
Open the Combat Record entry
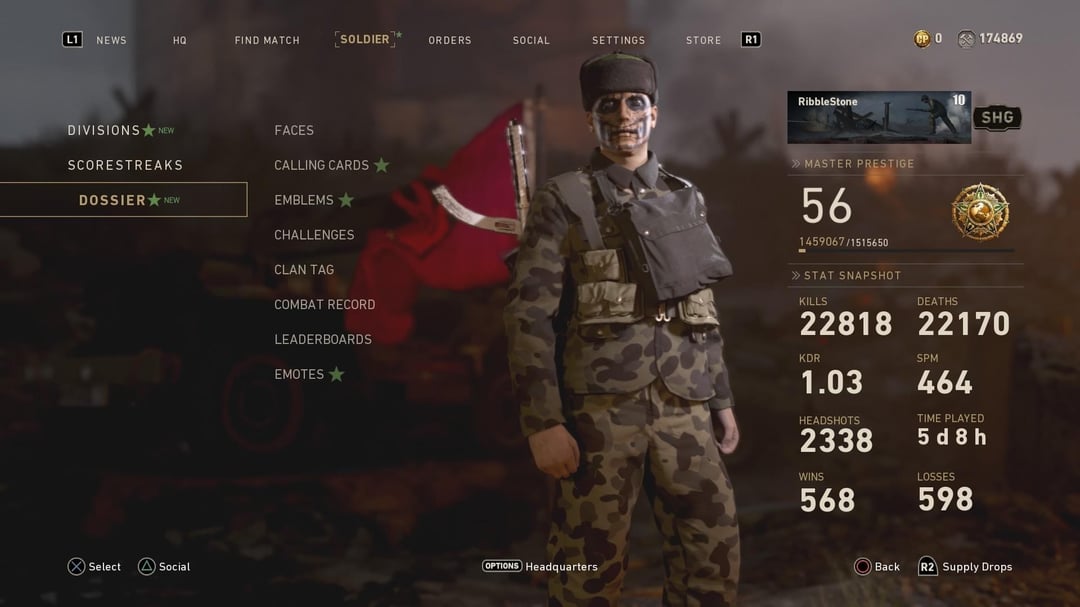click(x=324, y=305)
